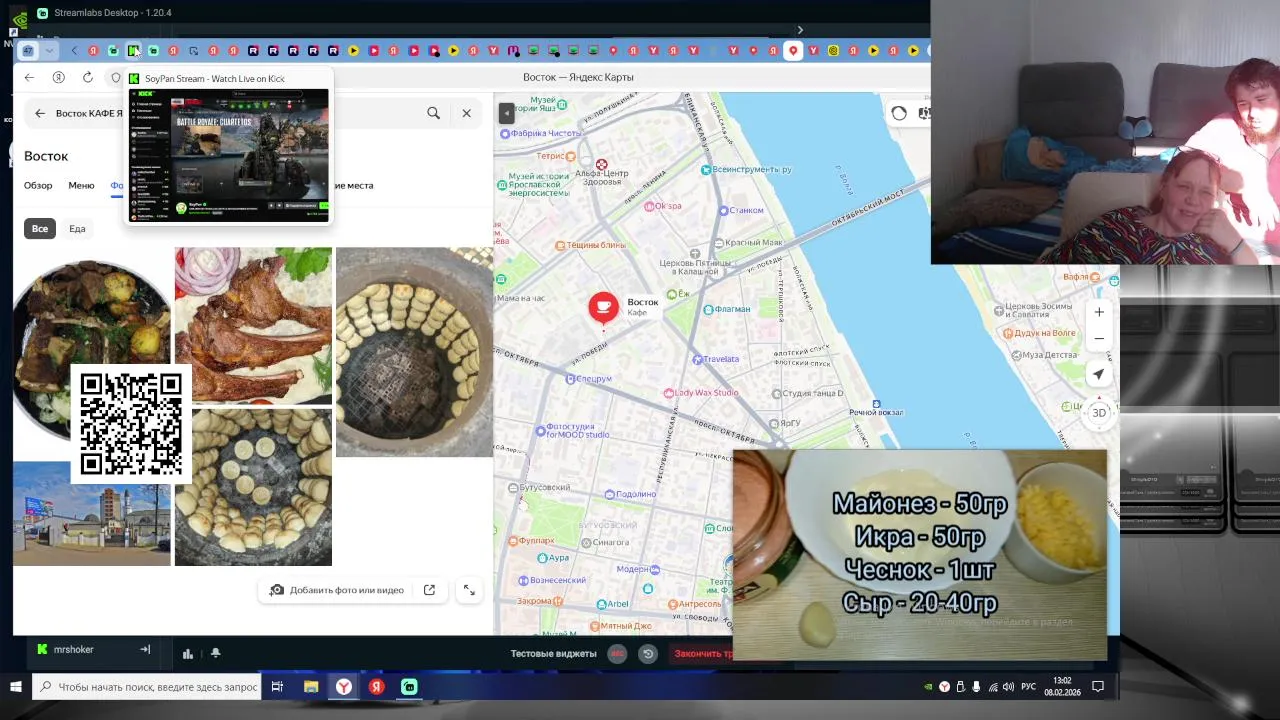Zoom out the map with minus button
The image size is (1280, 720).
[x=1099, y=338]
